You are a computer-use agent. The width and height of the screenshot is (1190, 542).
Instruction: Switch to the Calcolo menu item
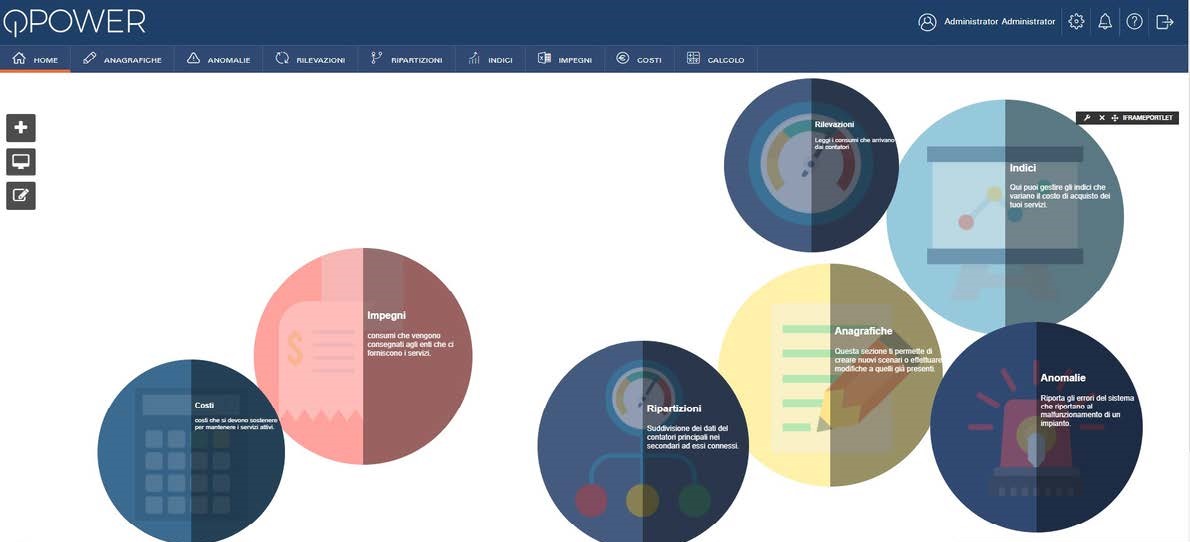coord(715,59)
